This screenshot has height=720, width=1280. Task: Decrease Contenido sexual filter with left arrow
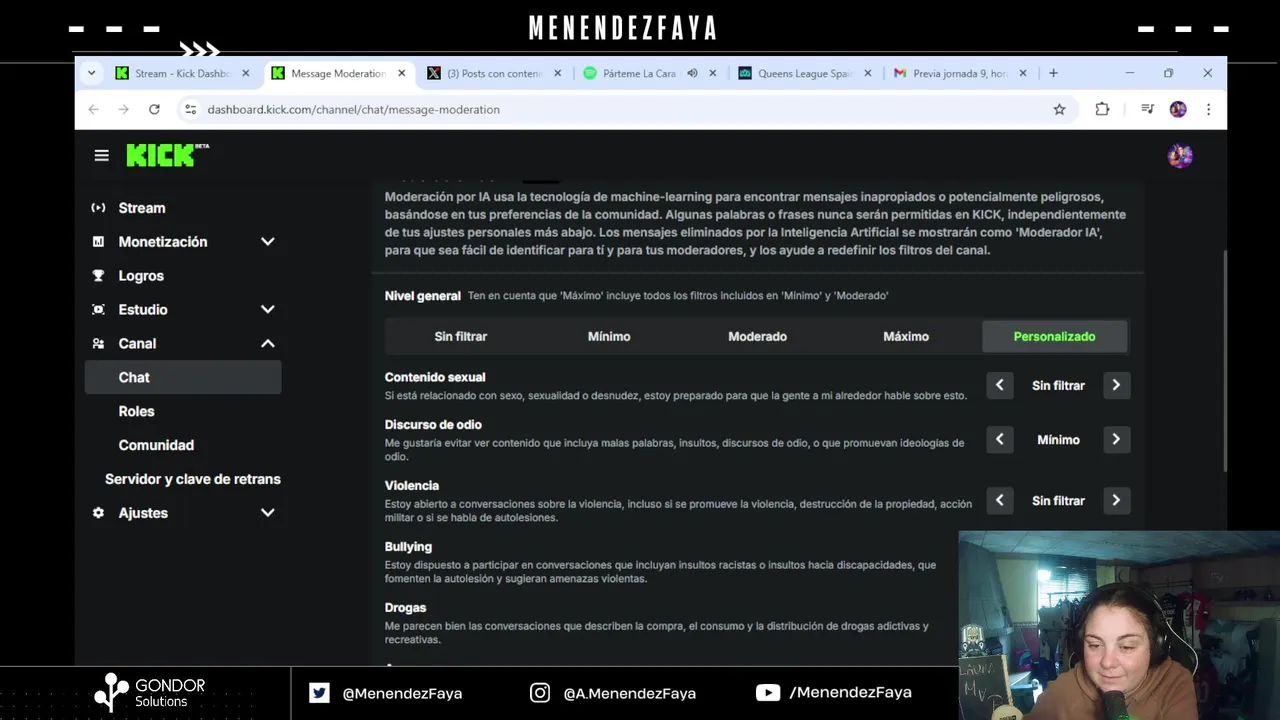(x=1000, y=385)
